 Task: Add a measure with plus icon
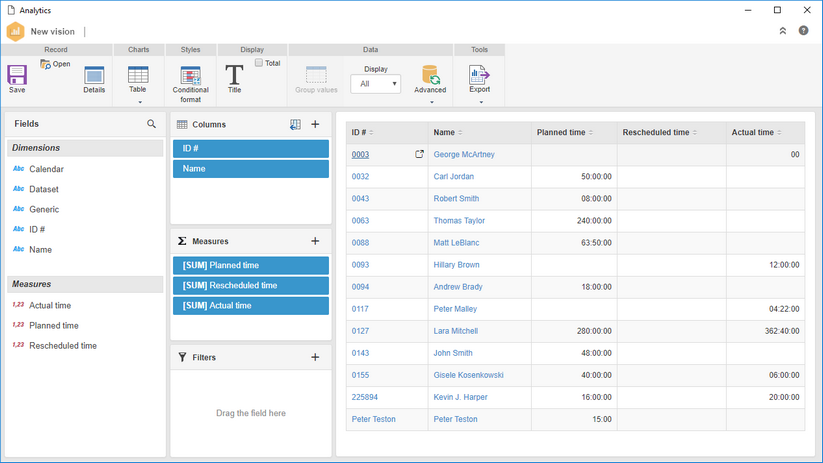point(315,241)
